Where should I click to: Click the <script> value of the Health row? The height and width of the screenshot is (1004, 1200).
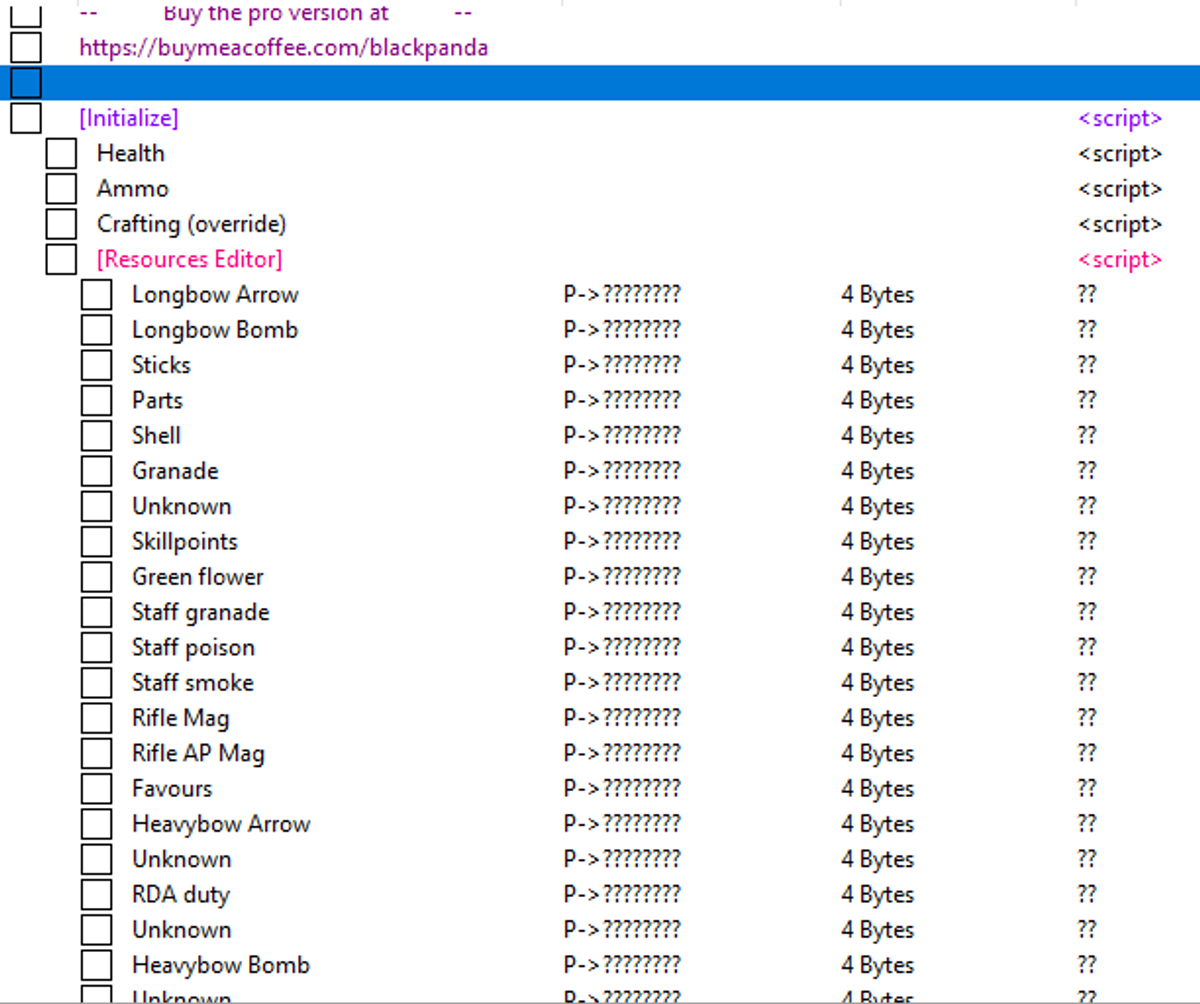1119,154
